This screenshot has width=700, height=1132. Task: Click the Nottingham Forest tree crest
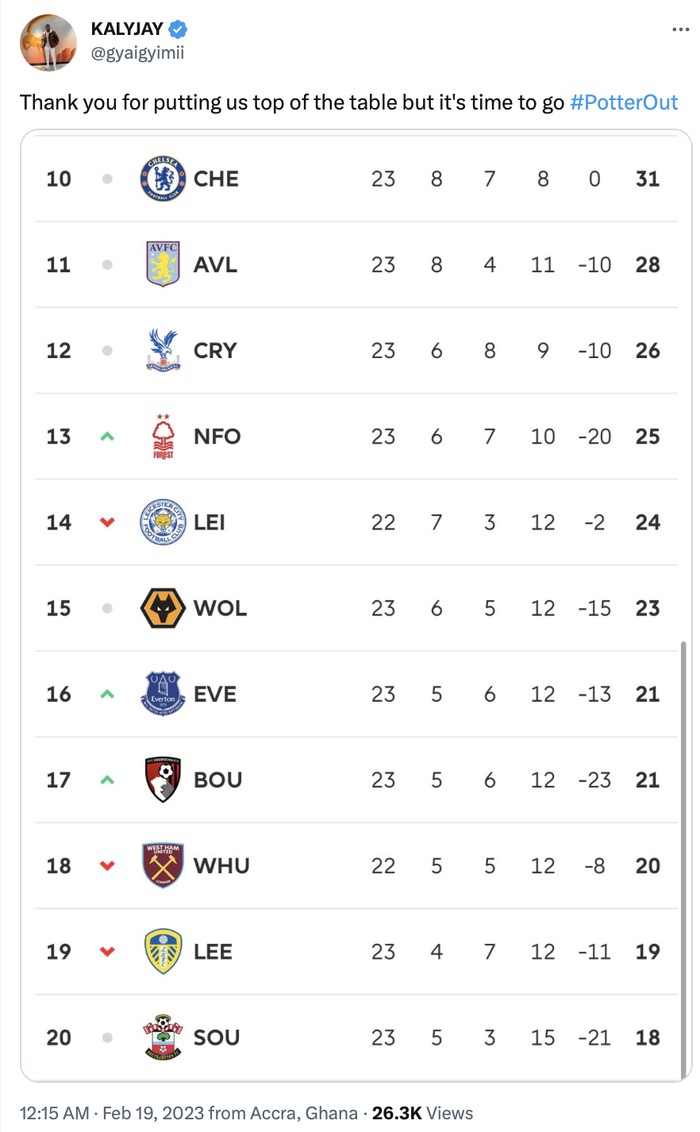pyautogui.click(x=163, y=437)
